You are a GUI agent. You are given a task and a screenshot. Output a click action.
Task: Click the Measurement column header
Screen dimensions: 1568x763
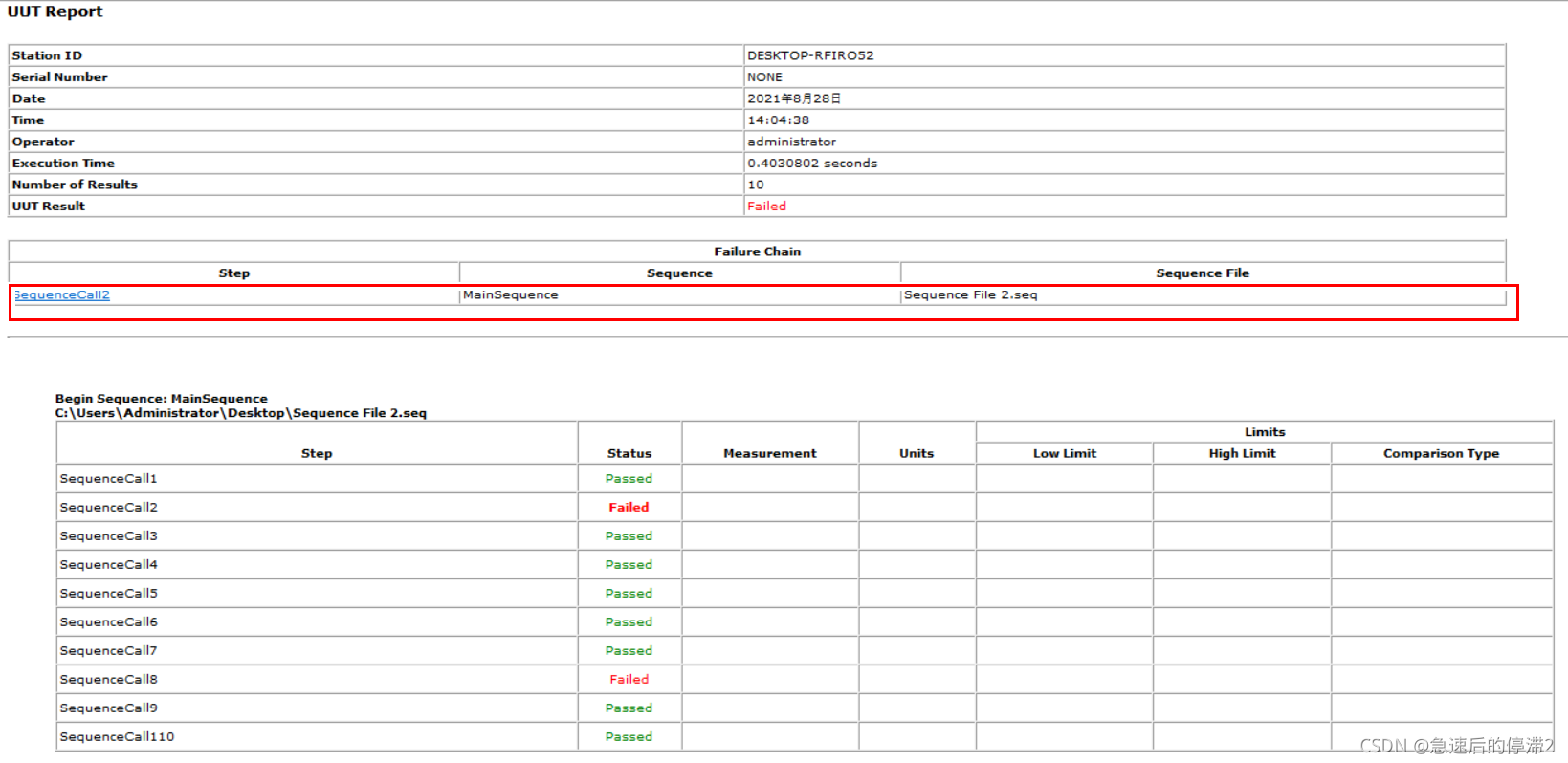pyautogui.click(x=769, y=453)
